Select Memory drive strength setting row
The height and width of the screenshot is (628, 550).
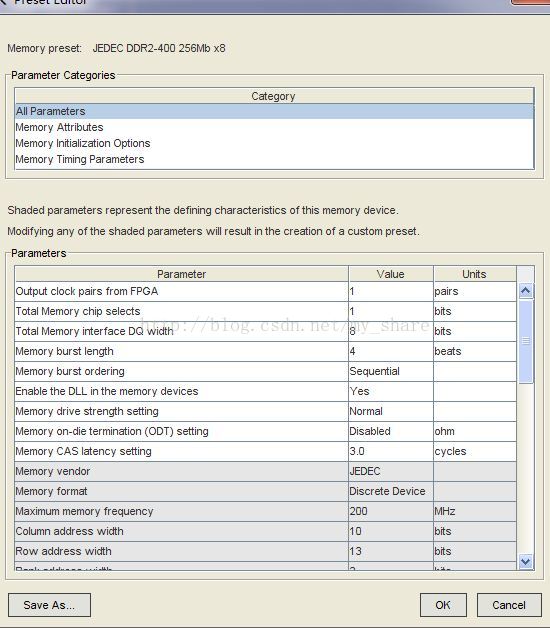(x=181, y=412)
